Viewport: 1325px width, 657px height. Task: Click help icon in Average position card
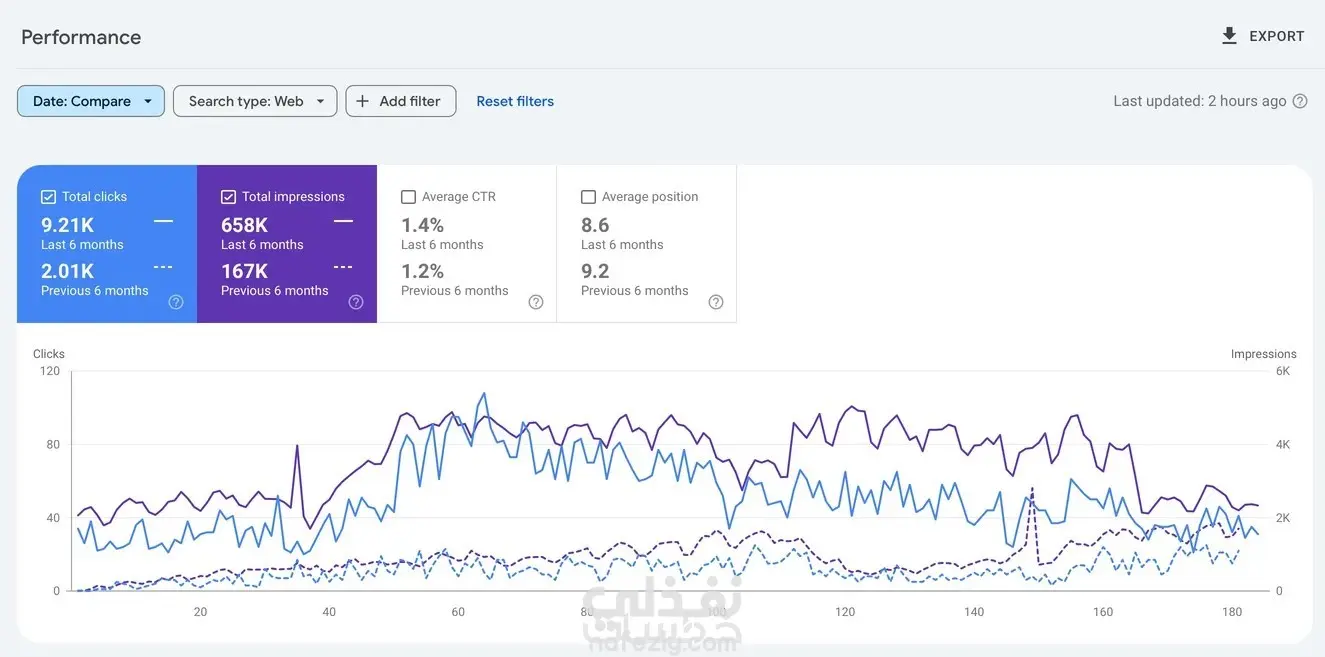716,302
